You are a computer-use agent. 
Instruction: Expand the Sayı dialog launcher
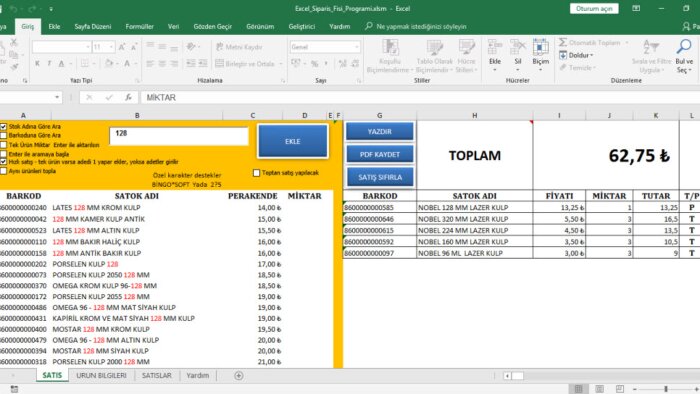(x=359, y=81)
